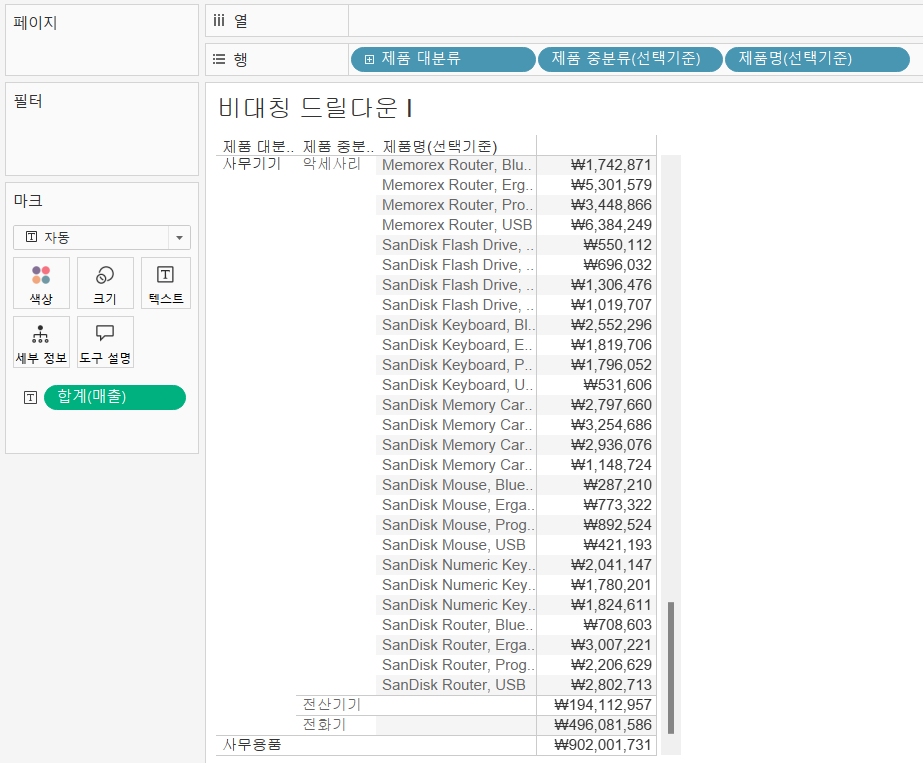The image size is (923, 763).
Task: Click the value ₩2,552,296
Action: point(611,325)
